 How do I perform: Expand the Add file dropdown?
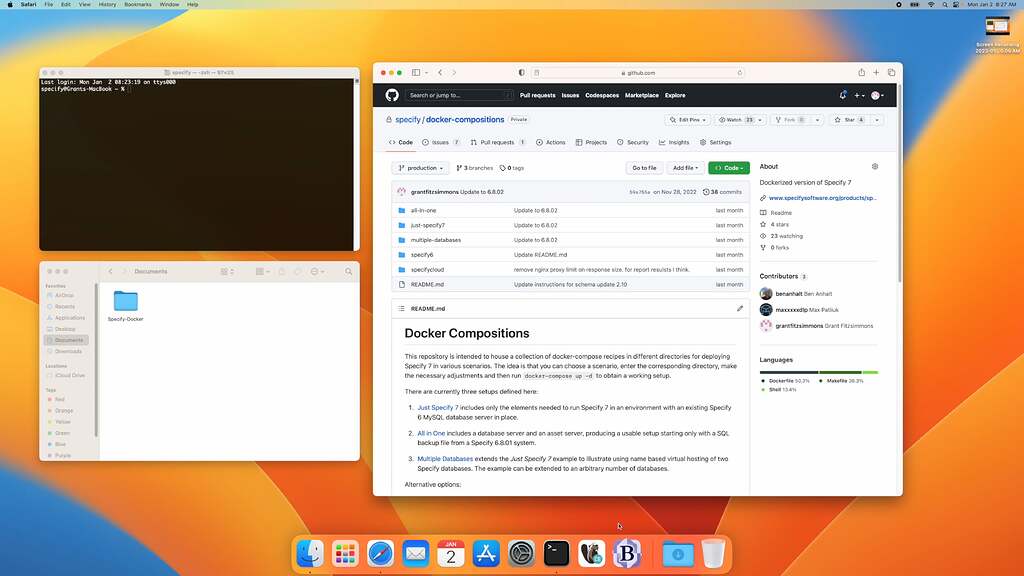coord(687,168)
